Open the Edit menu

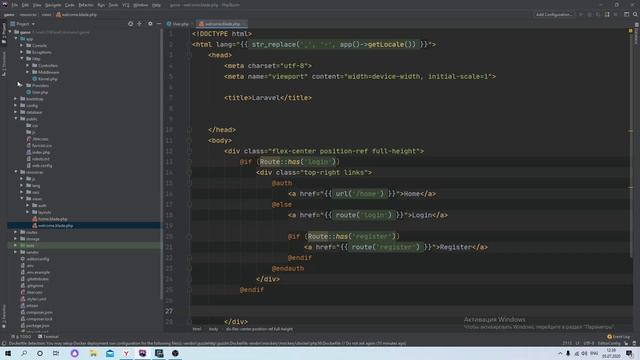point(25,5)
